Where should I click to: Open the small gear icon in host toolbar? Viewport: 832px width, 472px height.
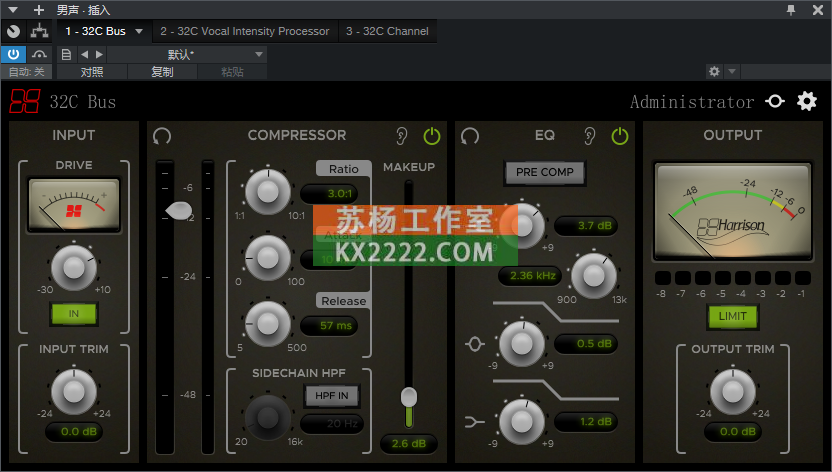(714, 71)
